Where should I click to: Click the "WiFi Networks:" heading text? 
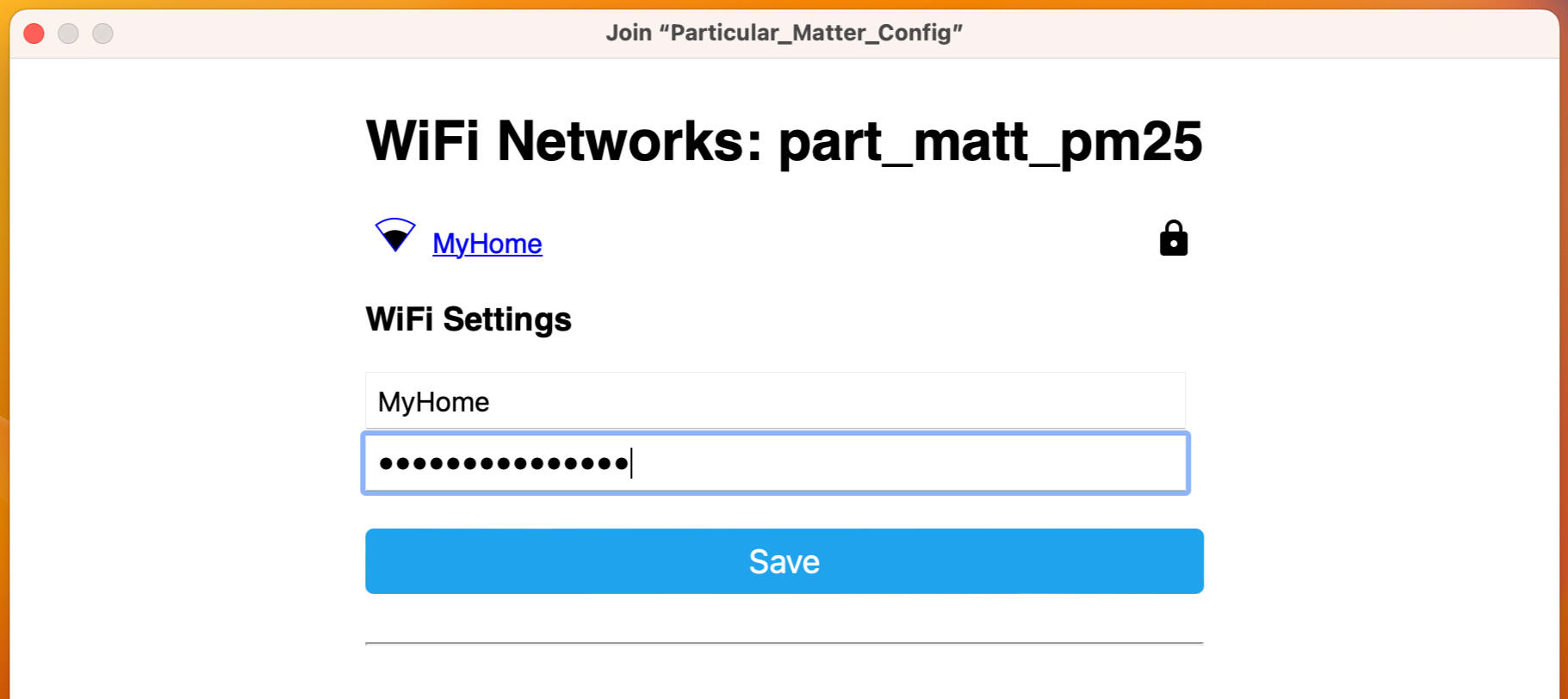(x=564, y=141)
